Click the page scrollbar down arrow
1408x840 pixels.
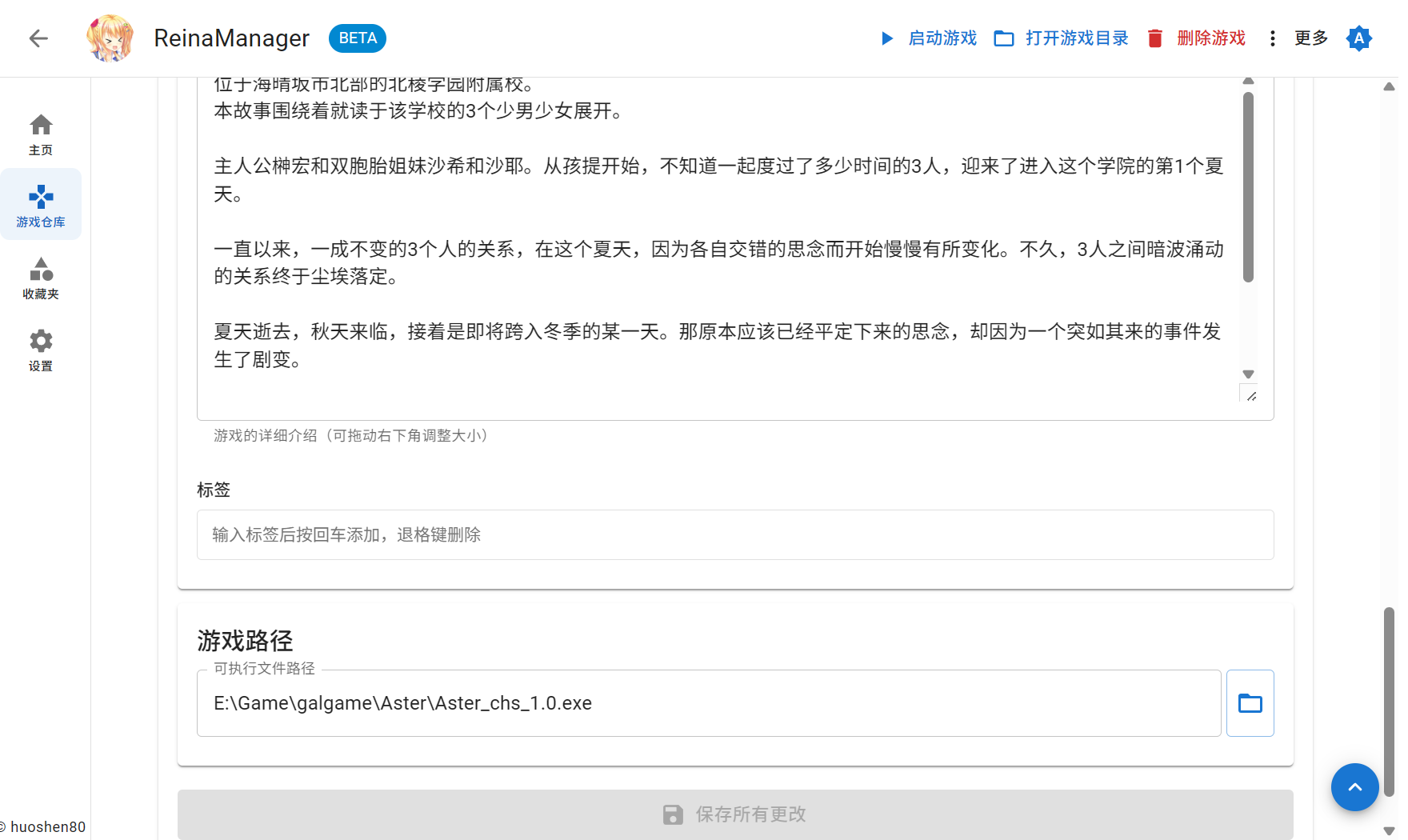click(1390, 831)
